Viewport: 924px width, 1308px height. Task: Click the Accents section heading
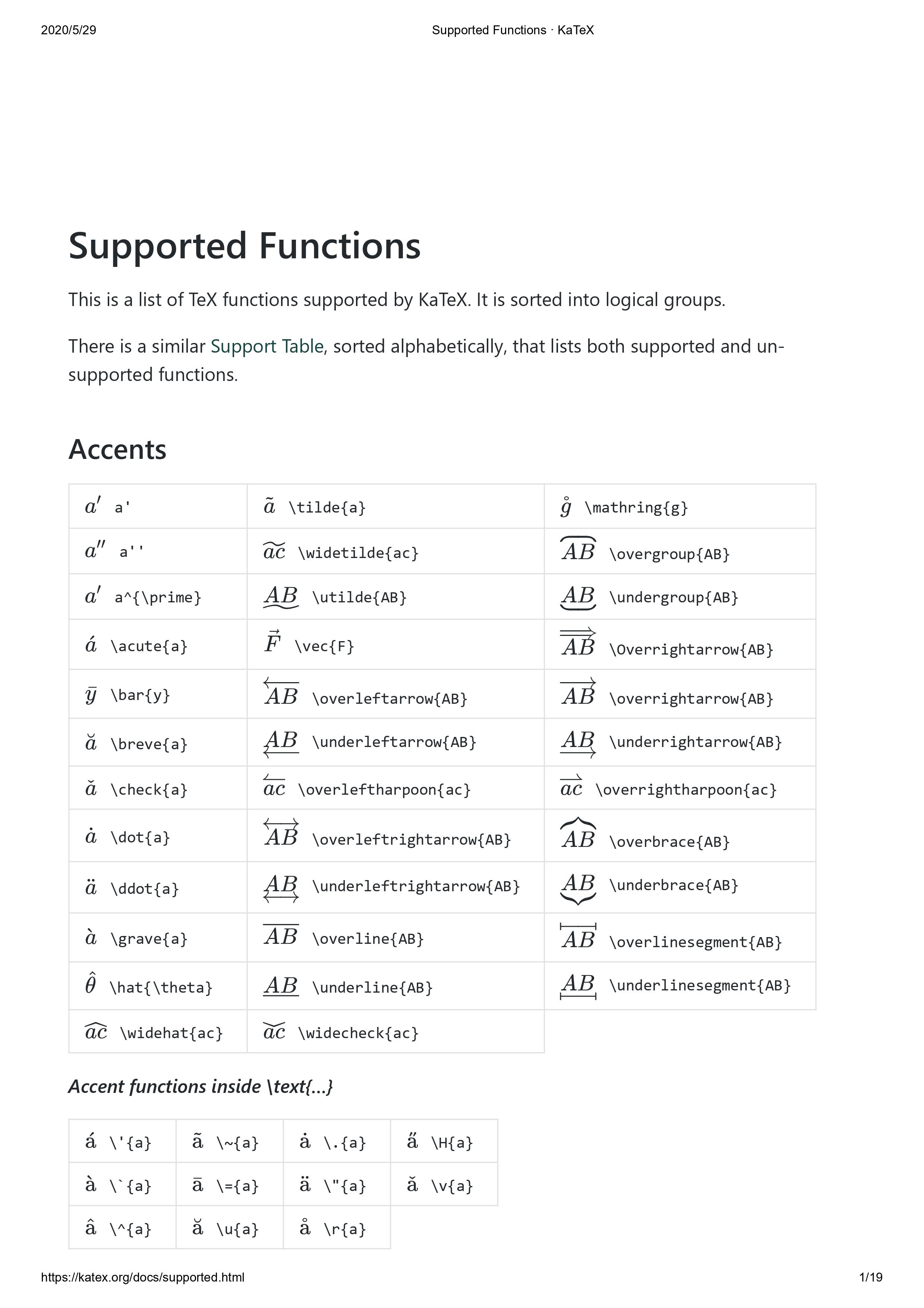point(117,450)
